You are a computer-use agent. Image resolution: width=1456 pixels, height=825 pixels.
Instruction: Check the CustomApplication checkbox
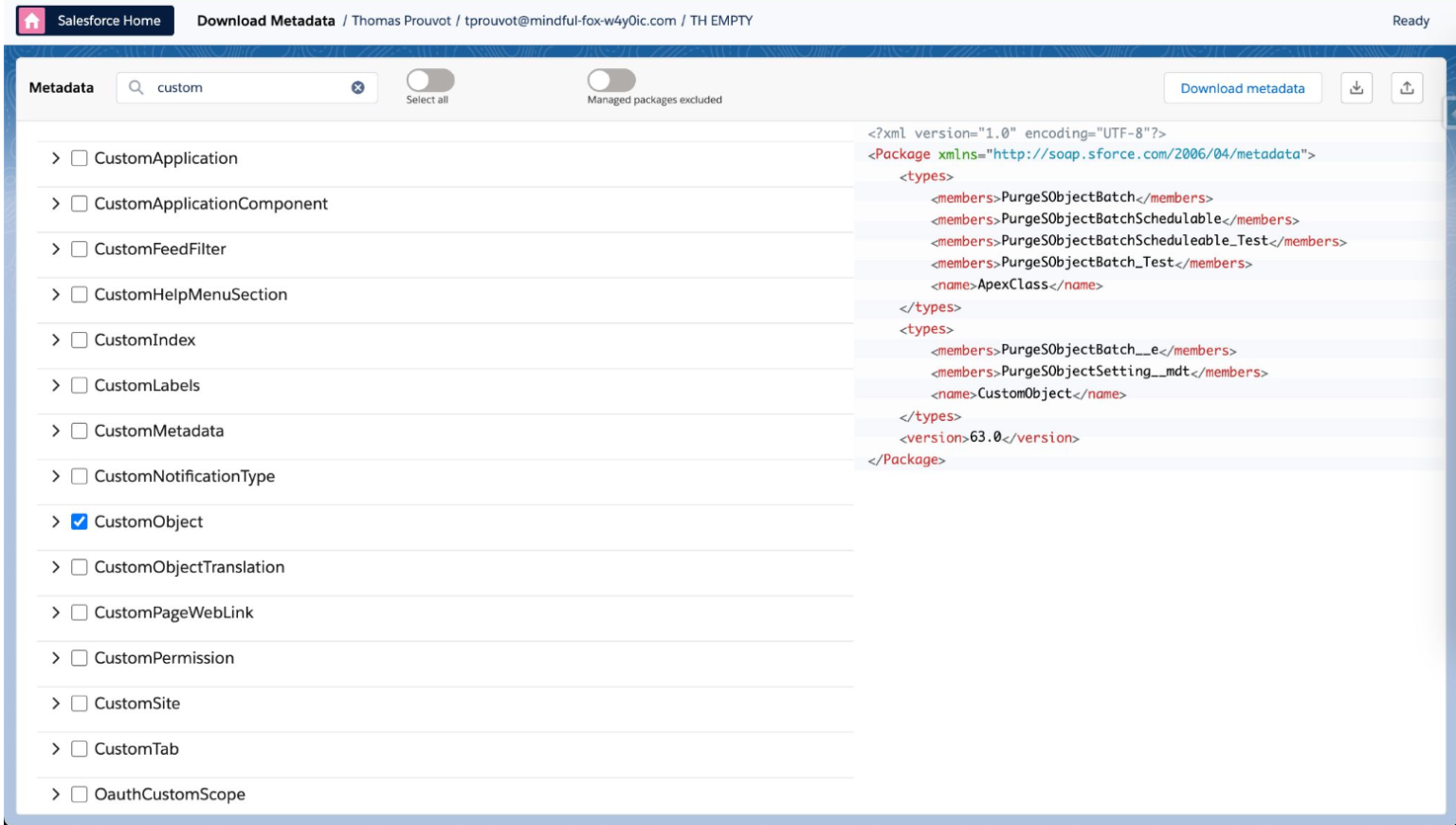click(80, 158)
